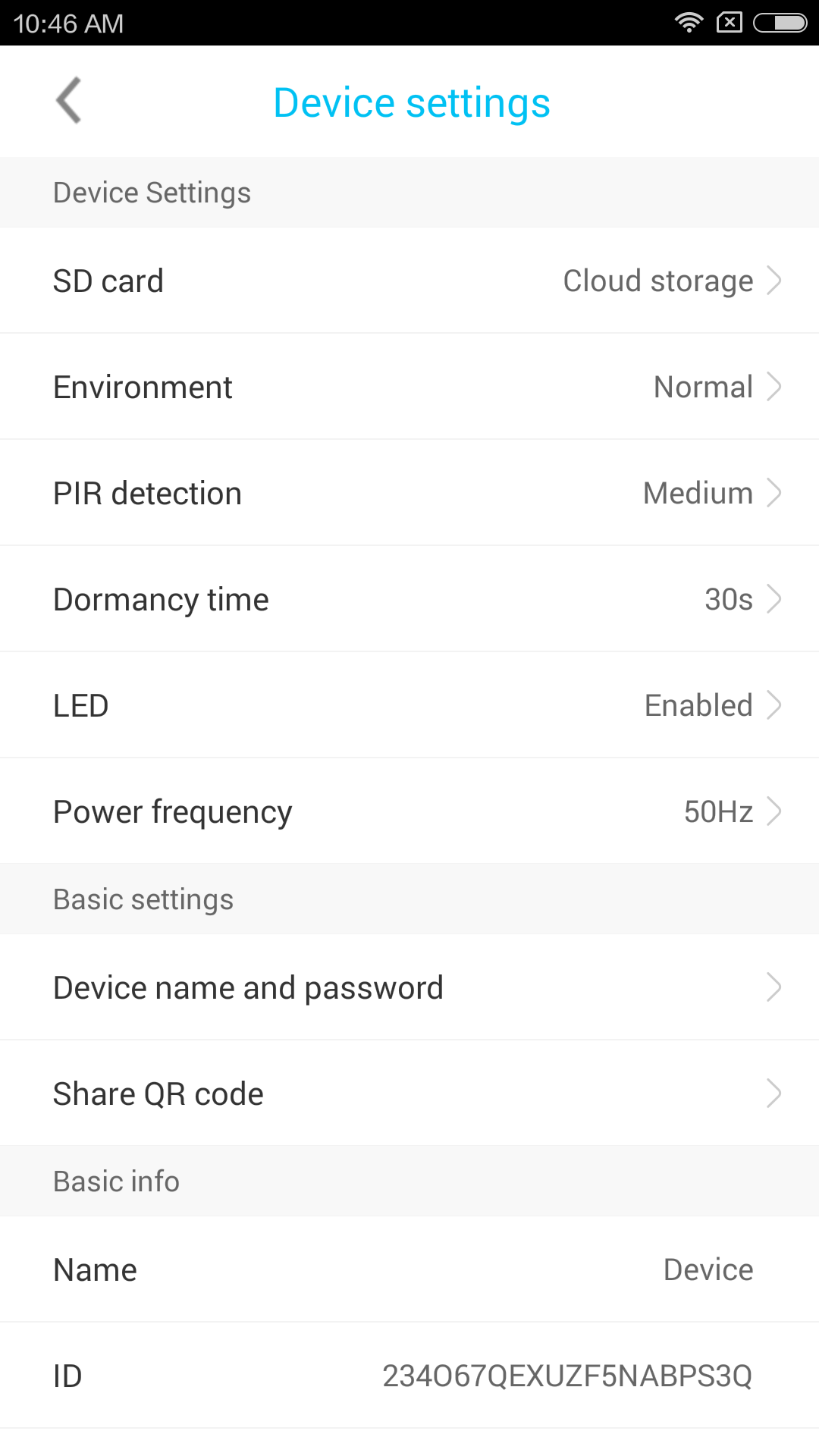Change the 50Hz power frequency value

tap(717, 811)
